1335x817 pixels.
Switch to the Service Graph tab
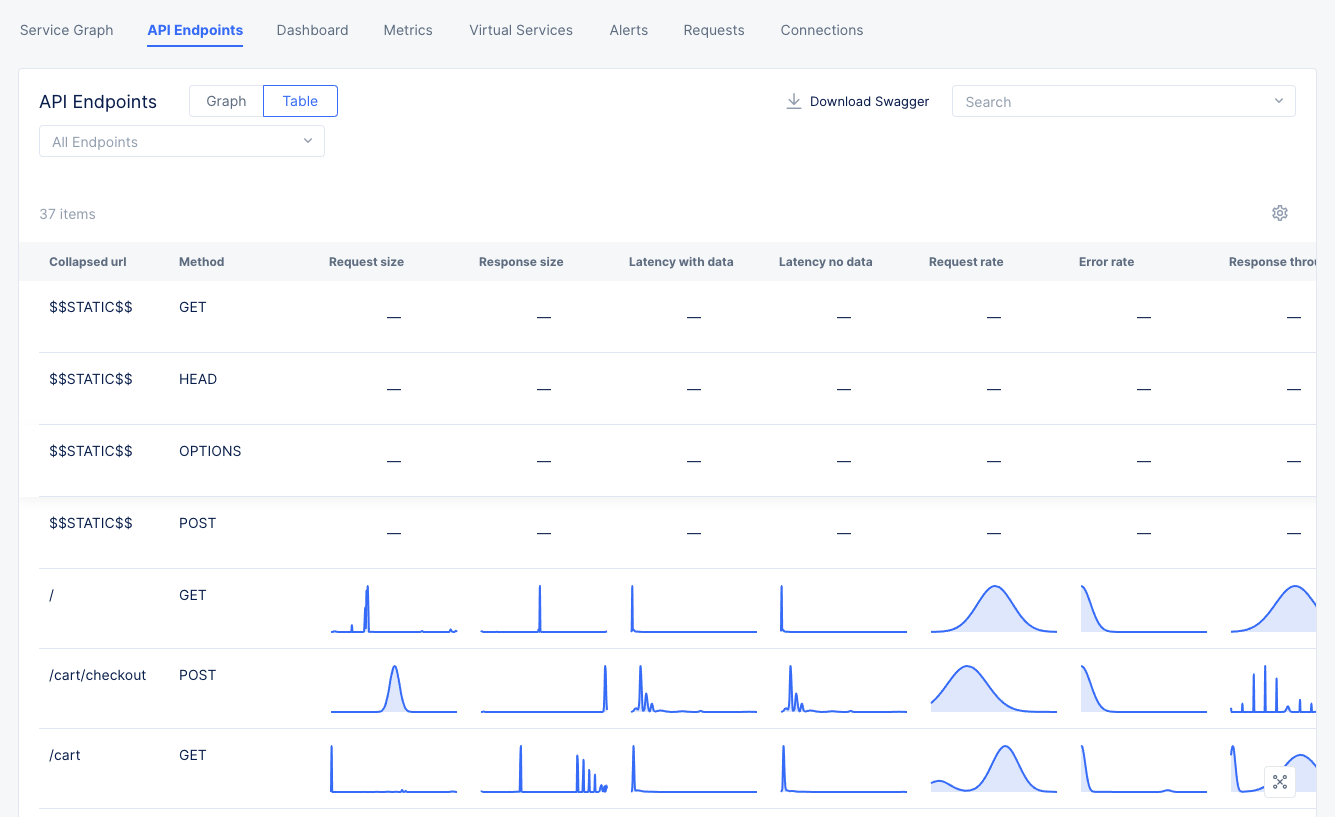click(66, 30)
